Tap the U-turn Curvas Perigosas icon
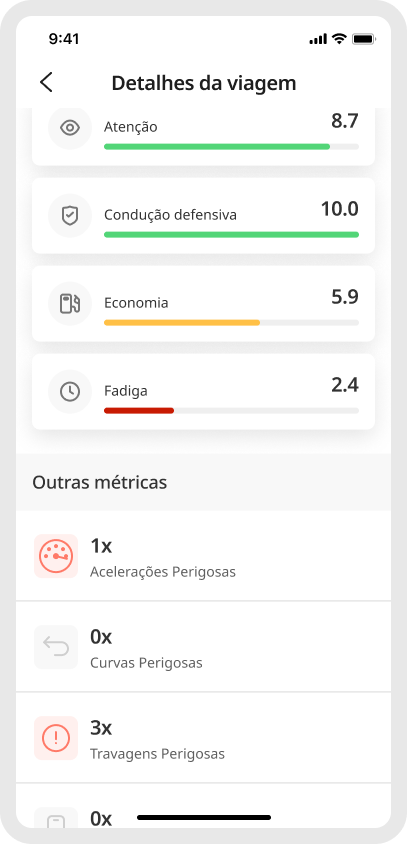This screenshot has width=407, height=844. (56, 647)
